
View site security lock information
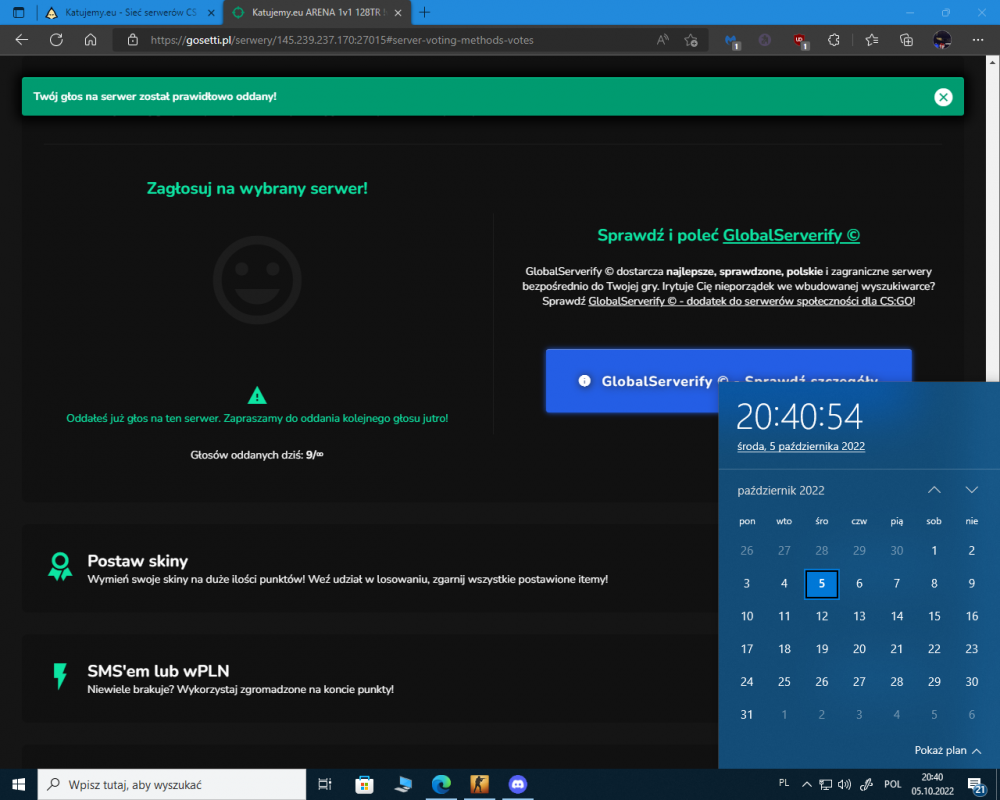[x=133, y=40]
